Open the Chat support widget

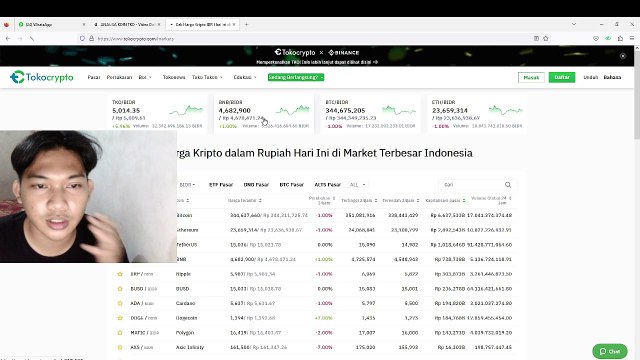(x=610, y=351)
